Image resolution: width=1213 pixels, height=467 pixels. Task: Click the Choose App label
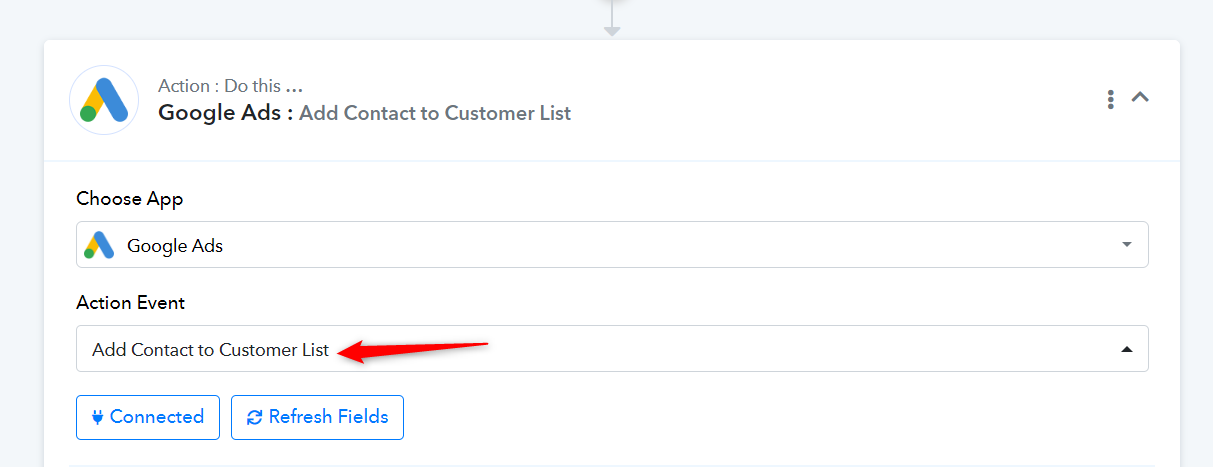click(x=130, y=199)
